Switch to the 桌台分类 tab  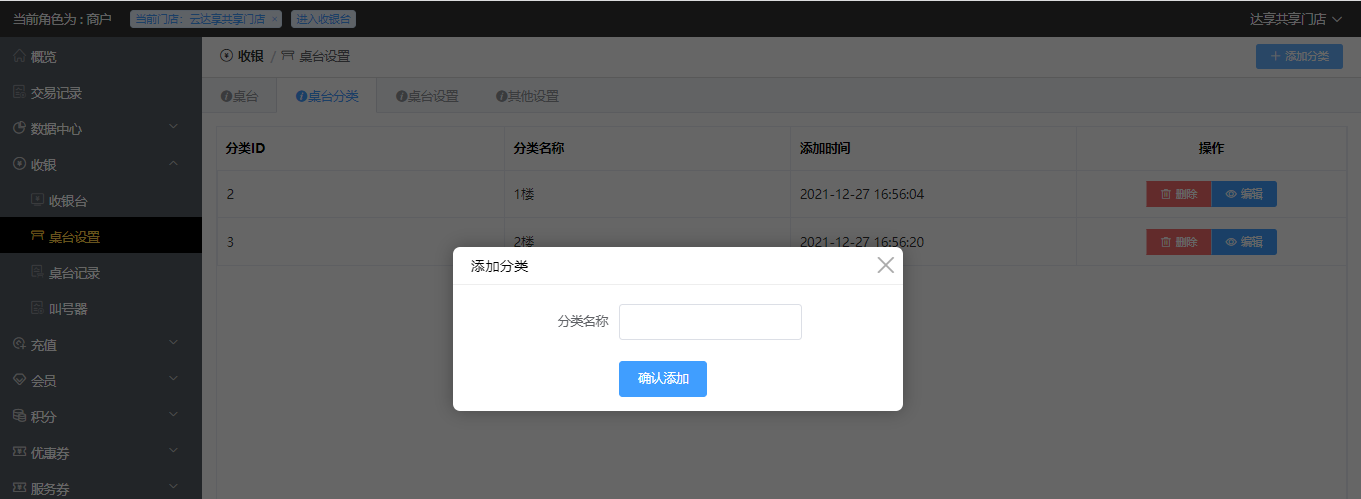click(327, 96)
